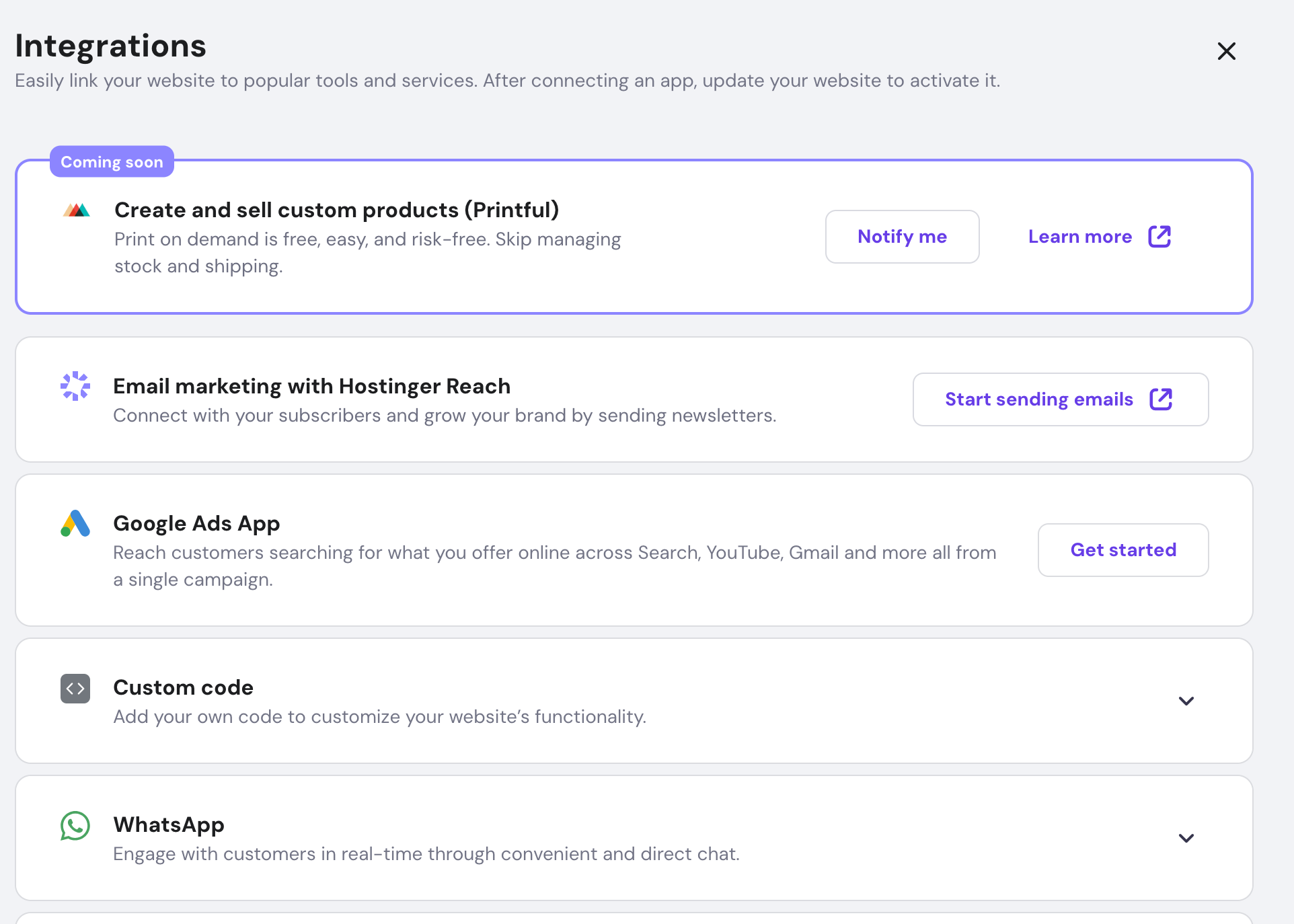Image resolution: width=1294 pixels, height=924 pixels.
Task: Click the Custom code brackets icon
Action: (75, 688)
